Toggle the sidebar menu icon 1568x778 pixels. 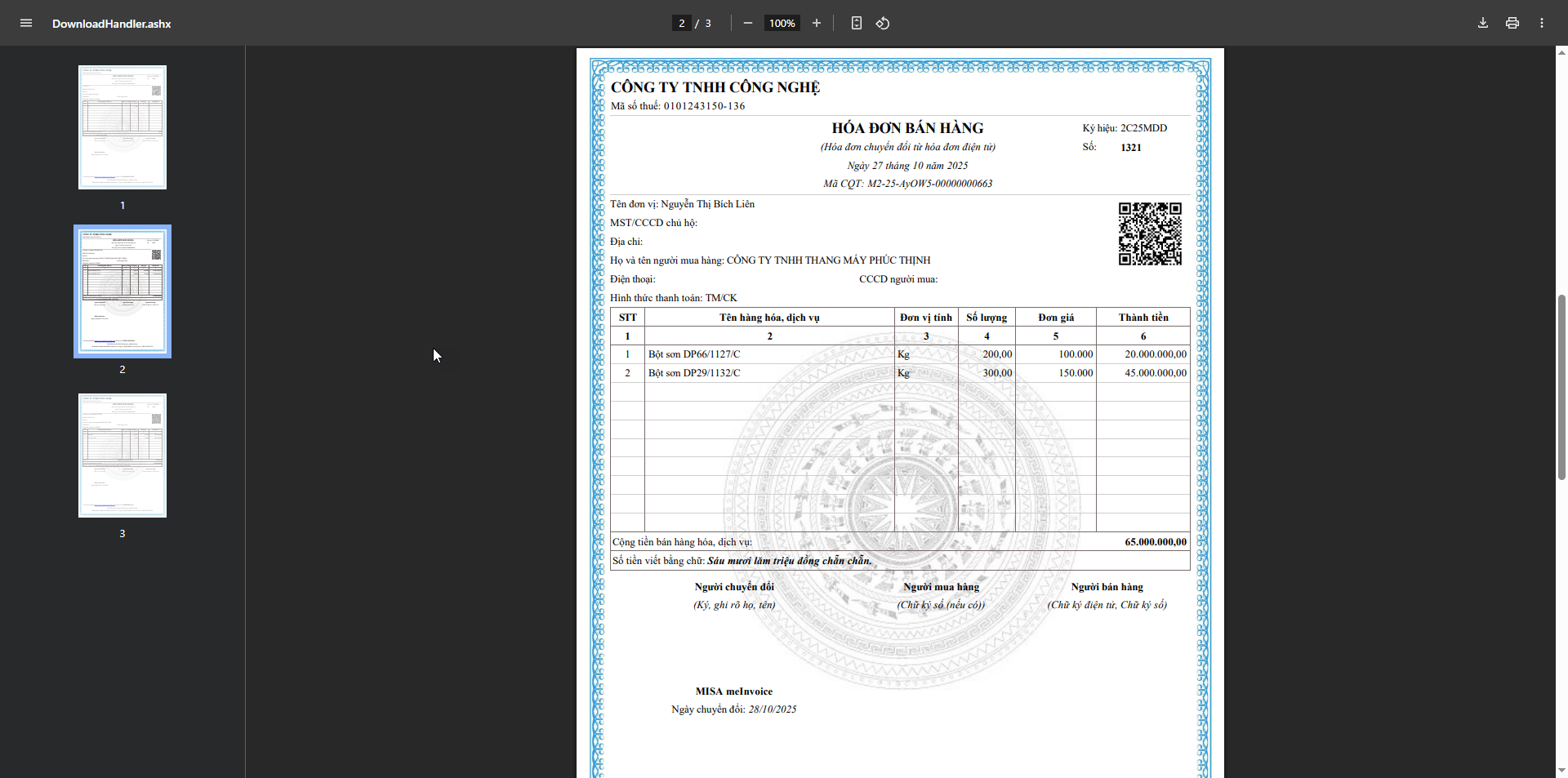click(26, 23)
